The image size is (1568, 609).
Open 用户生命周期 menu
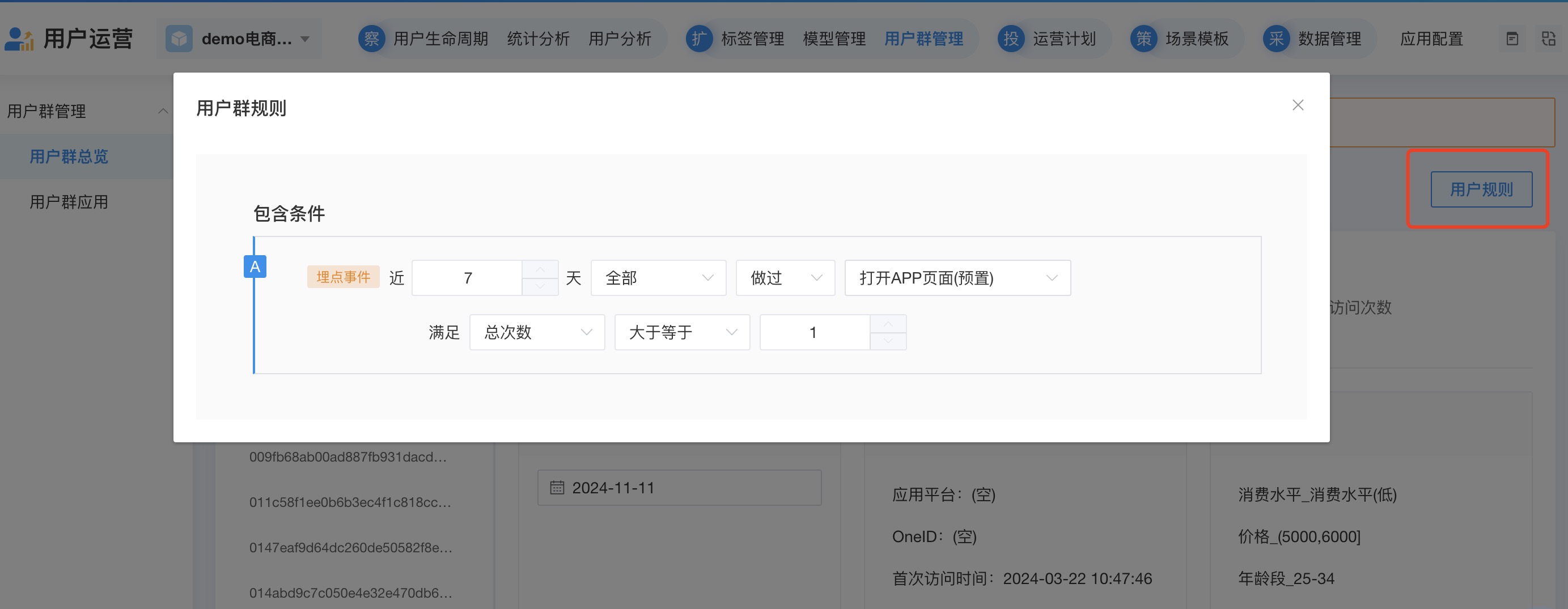[x=440, y=39]
